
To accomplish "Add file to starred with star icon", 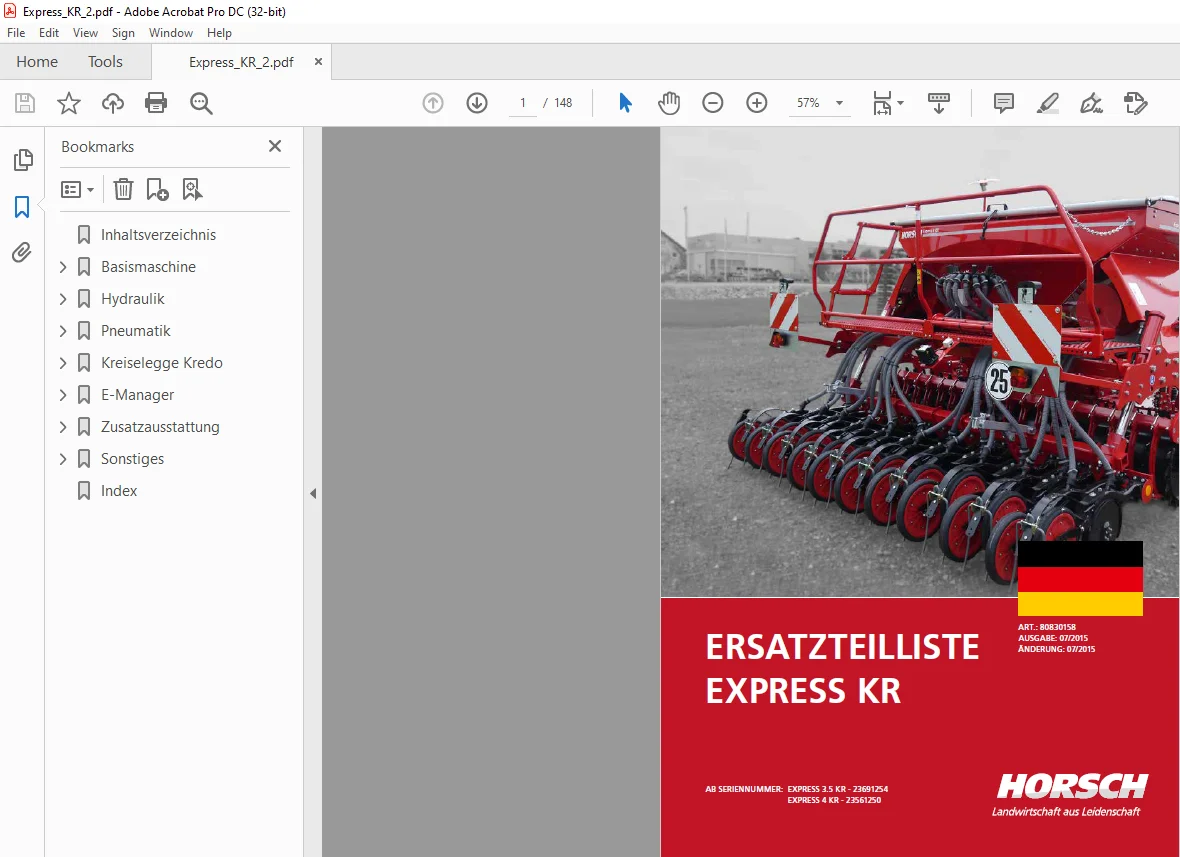I will pyautogui.click(x=68, y=103).
